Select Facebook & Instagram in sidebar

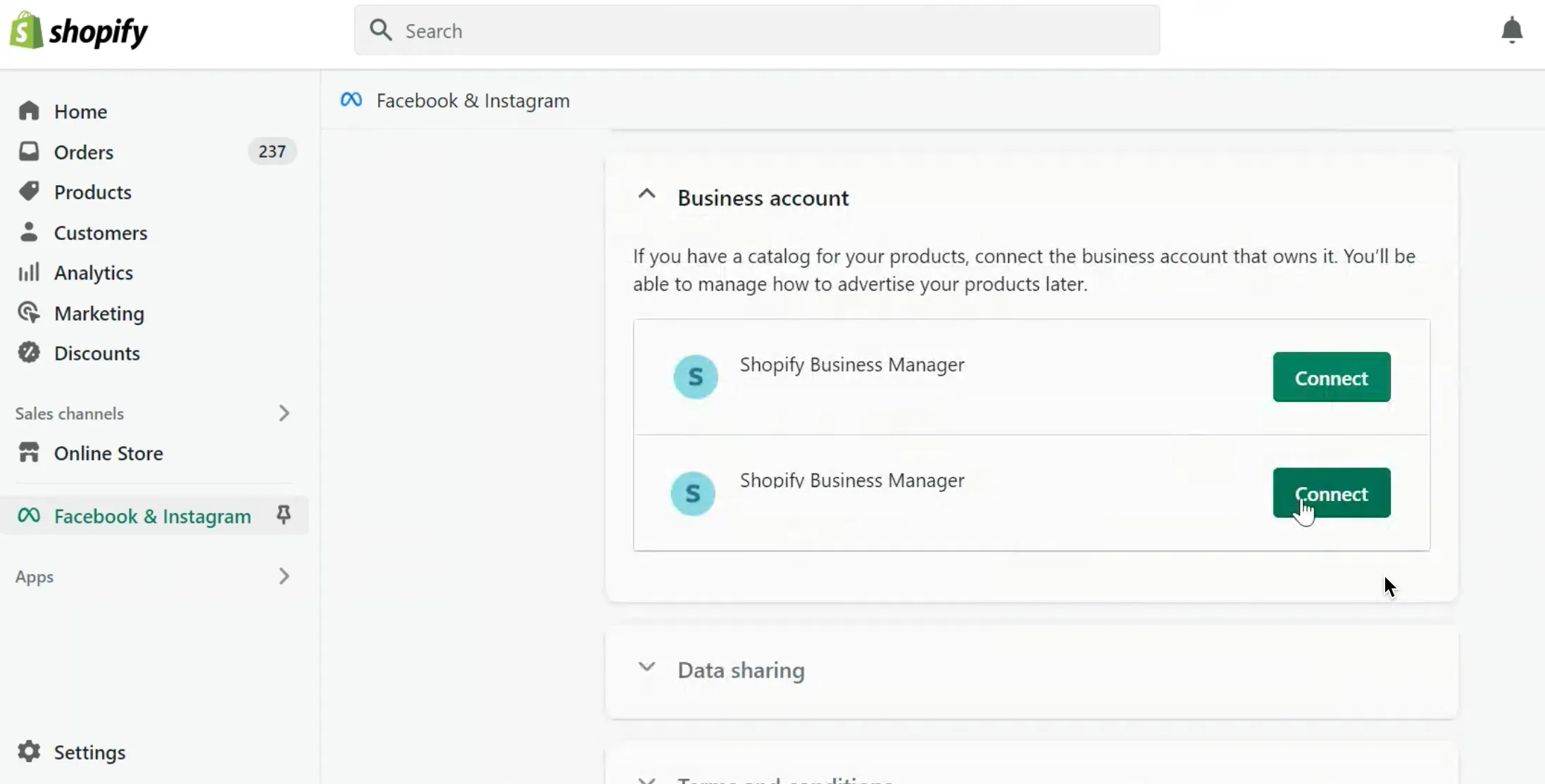152,517
